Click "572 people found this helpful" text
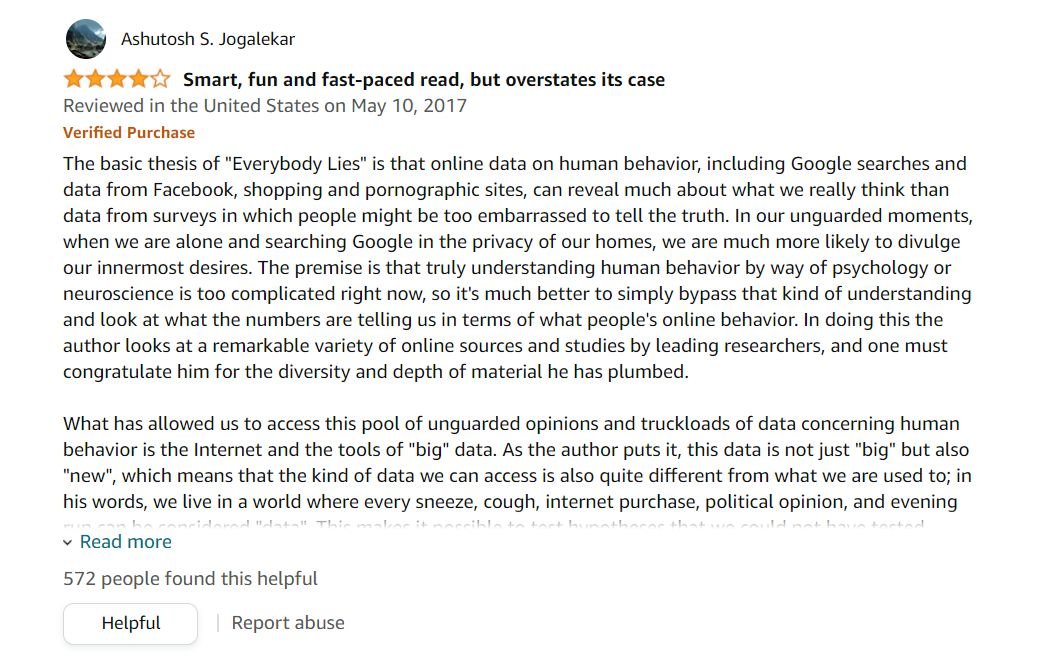Viewport: 1052px width, 664px height. click(190, 579)
